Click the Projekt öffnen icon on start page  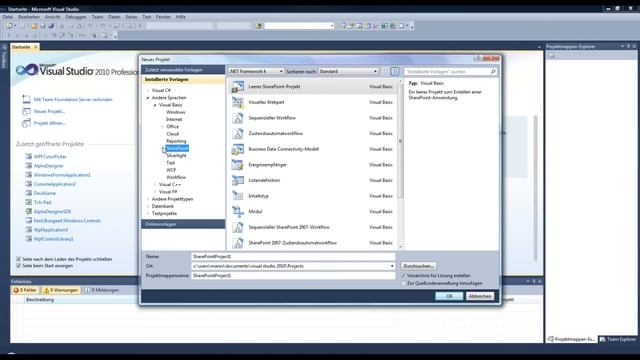[x=27, y=123]
